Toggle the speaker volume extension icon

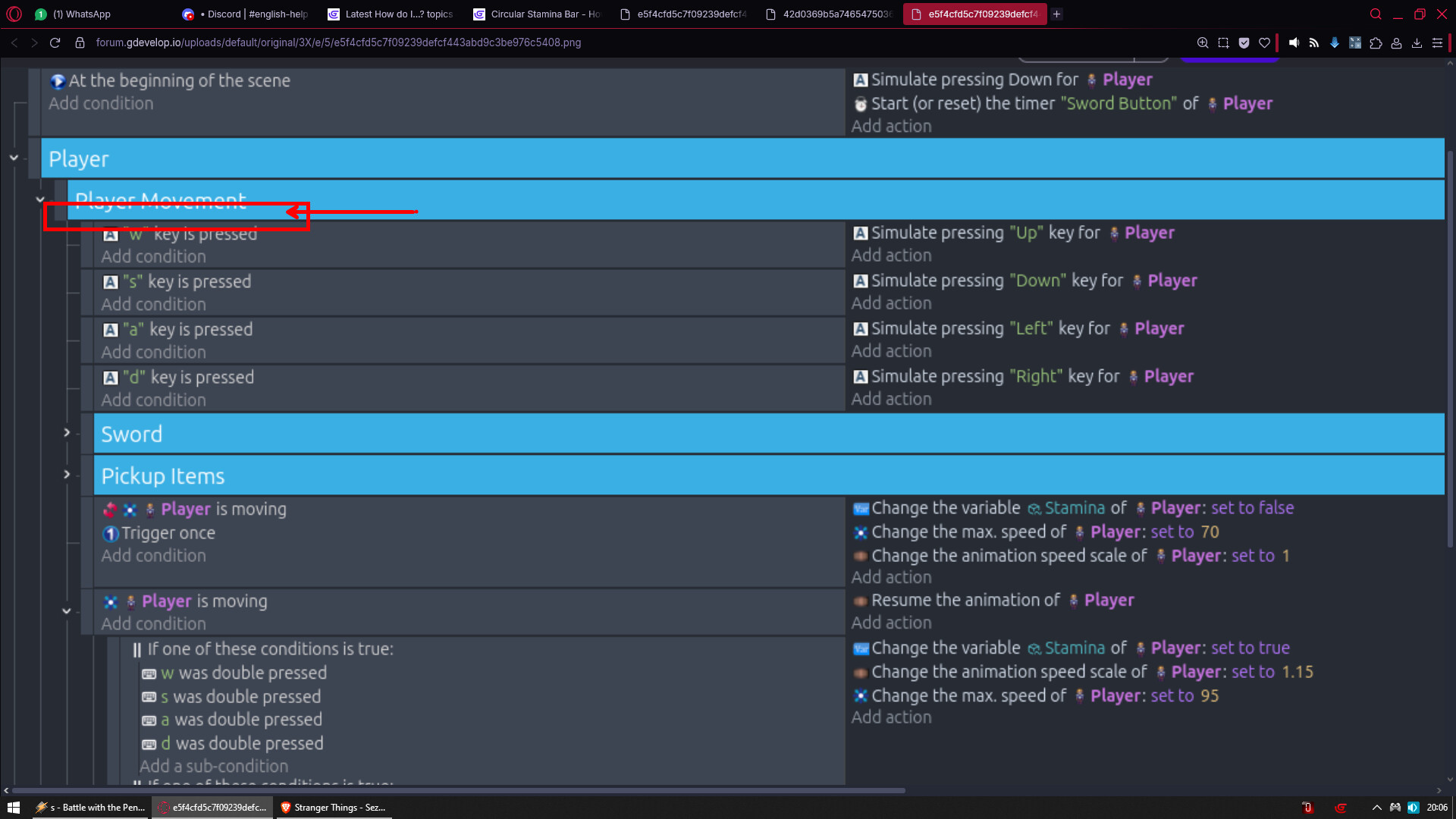1294,43
